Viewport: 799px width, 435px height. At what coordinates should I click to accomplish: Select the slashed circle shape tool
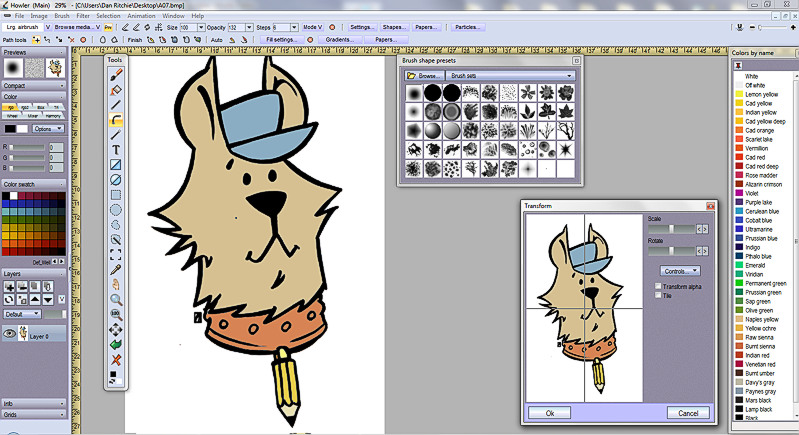[116, 179]
